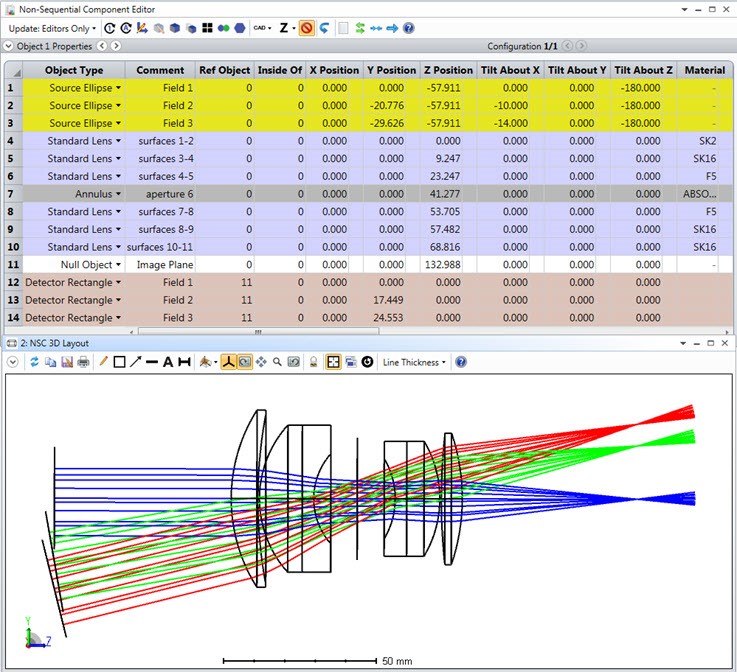Select the H-shaped measure tool
Screen dimensions: 737x672
pos(184,362)
